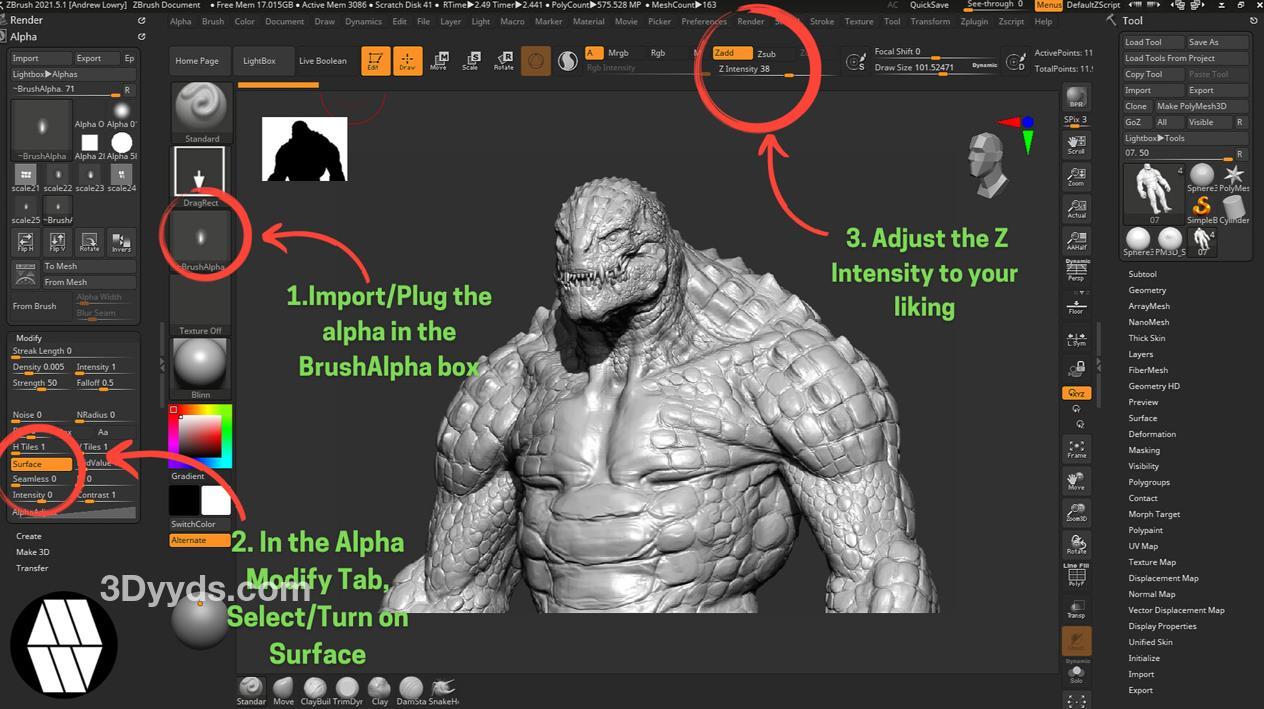The image size is (1264, 709).
Task: Select the ClayBuildup brush at bottom
Action: tap(315, 689)
